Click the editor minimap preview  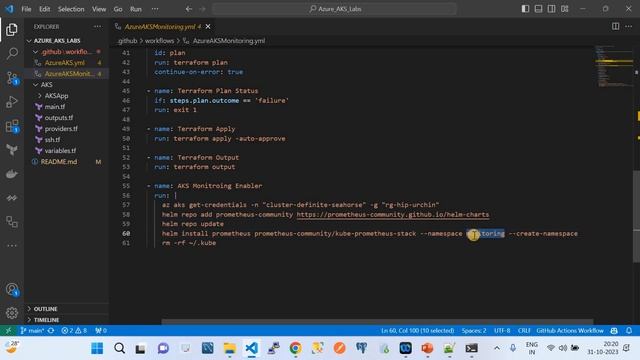point(614,66)
